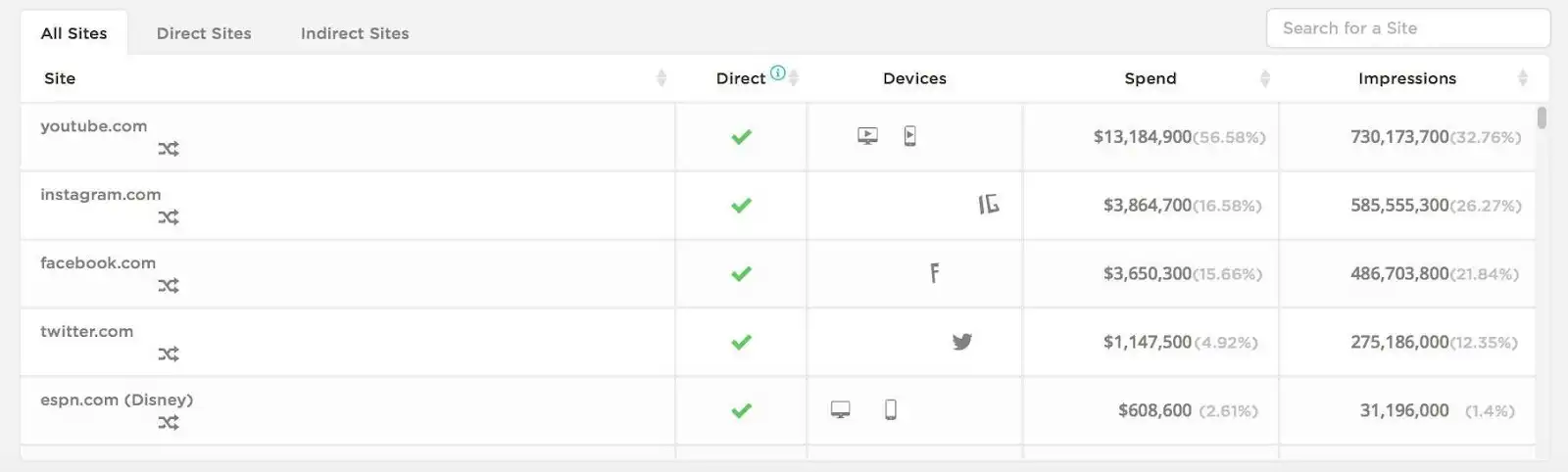Switch to Indirect Sites tab

(x=355, y=33)
